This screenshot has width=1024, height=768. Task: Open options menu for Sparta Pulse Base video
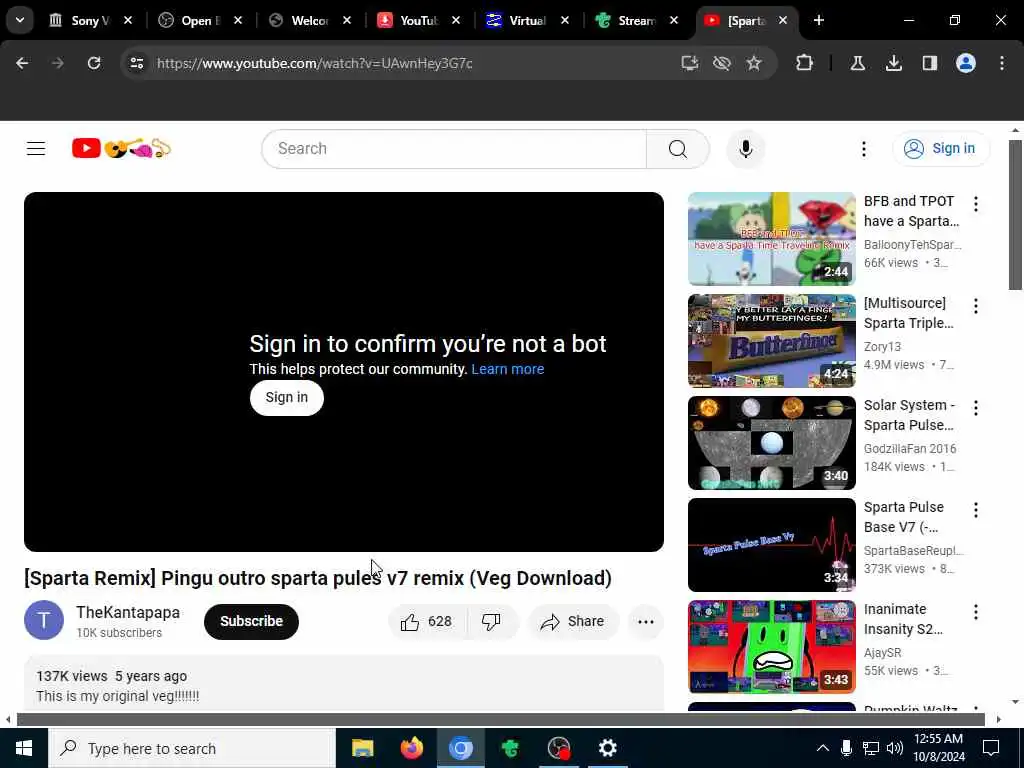(x=976, y=510)
